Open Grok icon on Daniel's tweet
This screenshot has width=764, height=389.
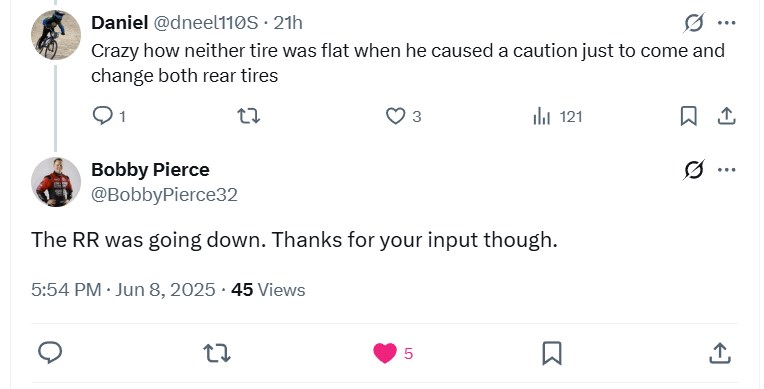click(694, 22)
